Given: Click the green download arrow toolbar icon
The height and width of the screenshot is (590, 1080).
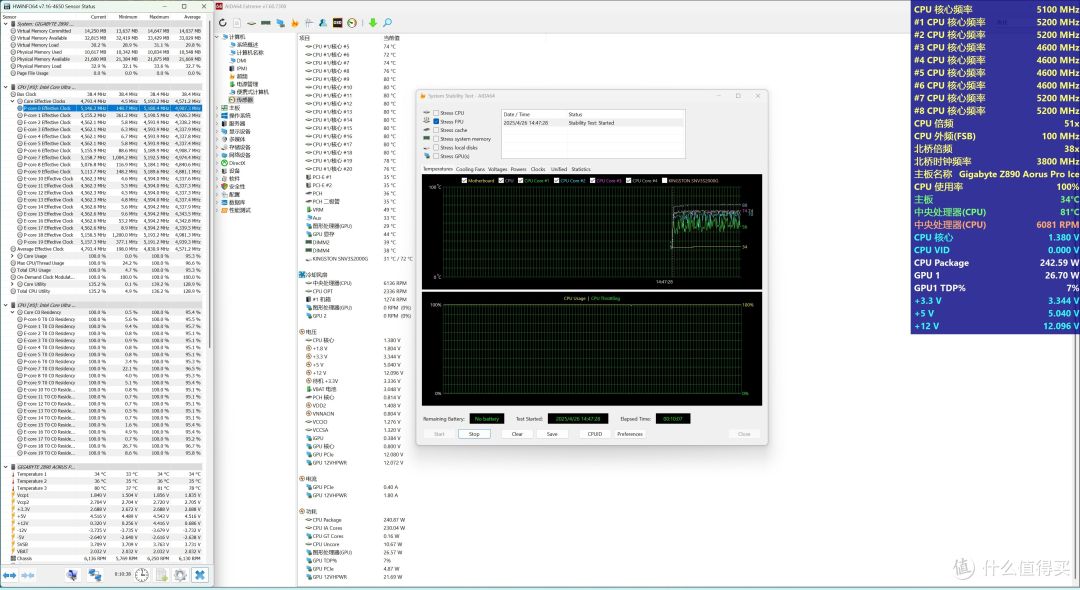Looking at the screenshot, I should click(x=373, y=23).
